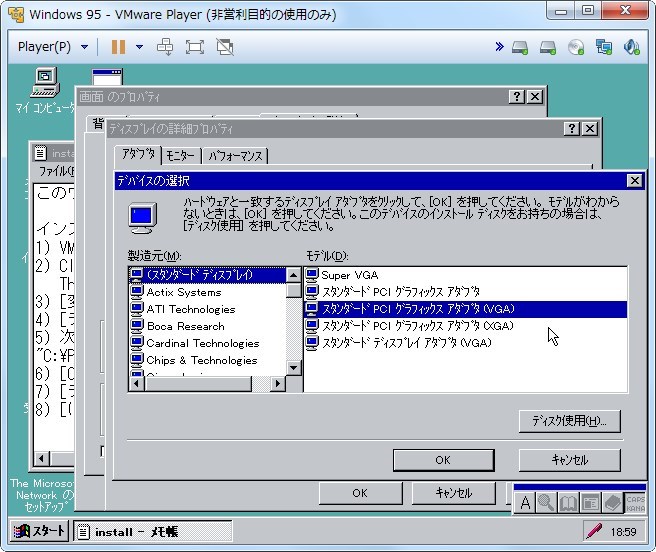Toggle the CAPS KANA indicator
The width and height of the screenshot is (656, 552).
(635, 503)
